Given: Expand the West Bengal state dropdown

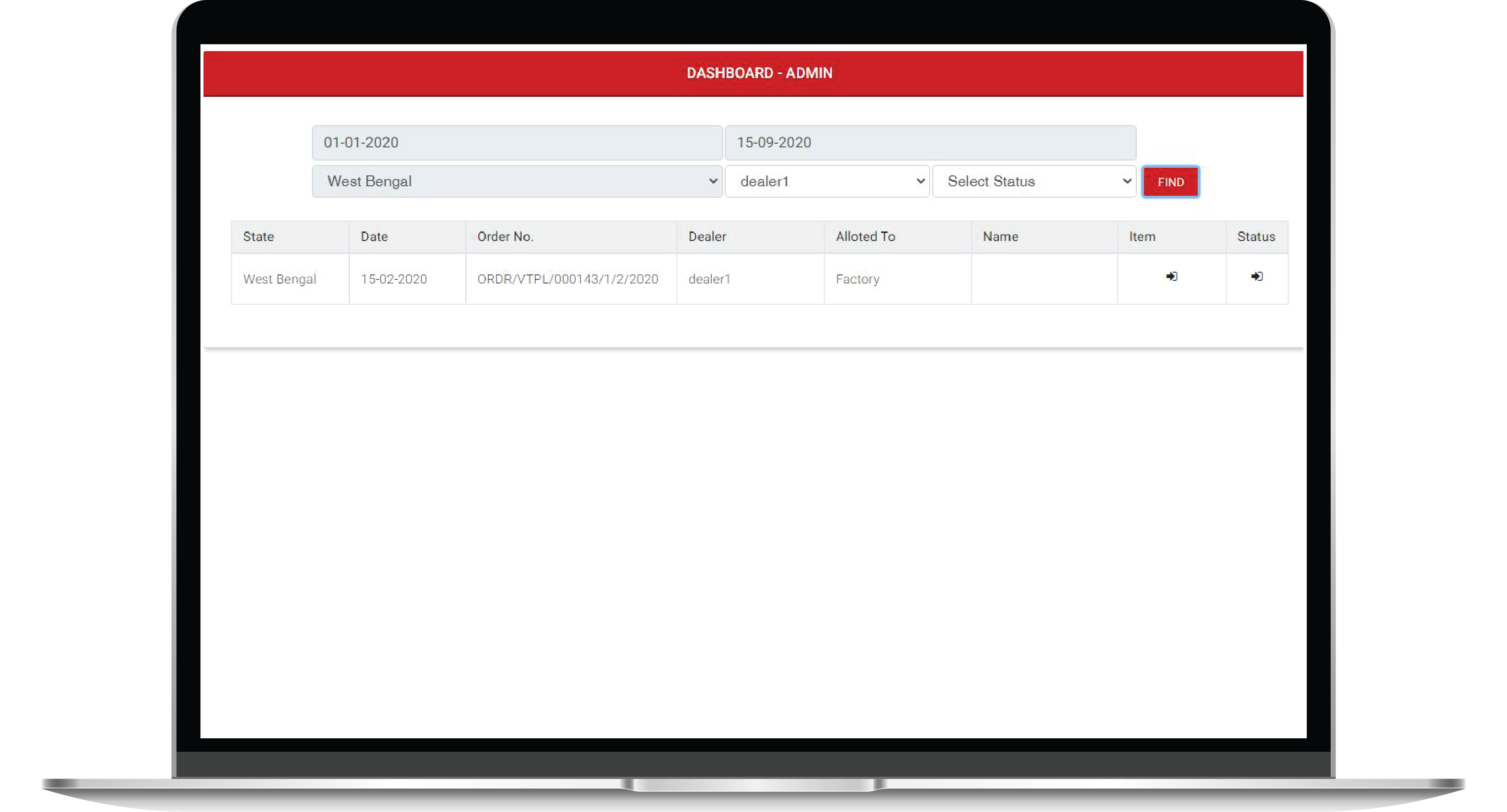Looking at the screenshot, I should point(517,181).
